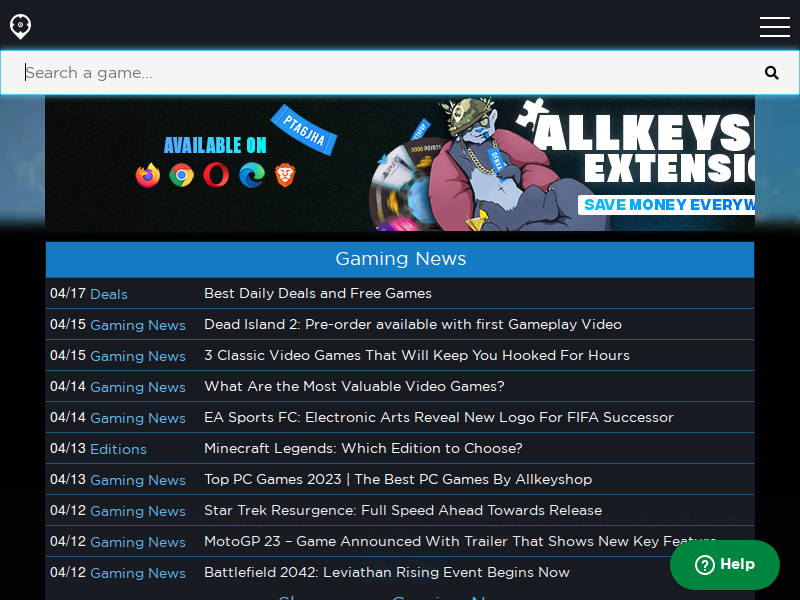
Task: Click the Brave browser icon
Action: (285, 175)
